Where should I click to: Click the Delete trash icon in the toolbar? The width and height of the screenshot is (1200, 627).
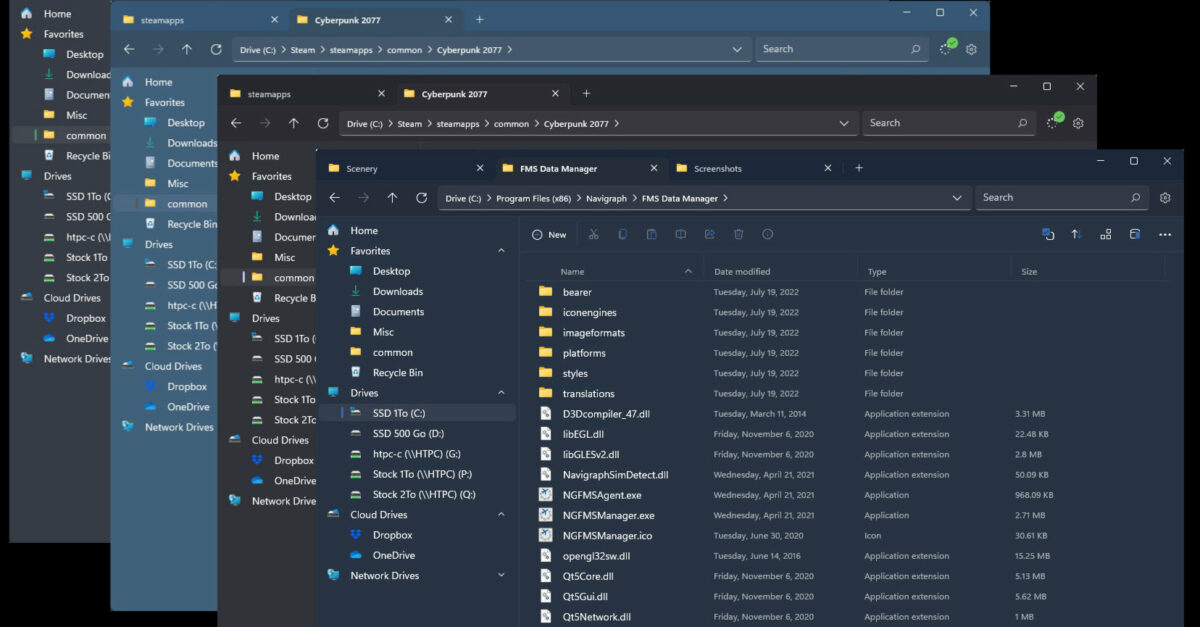point(737,234)
